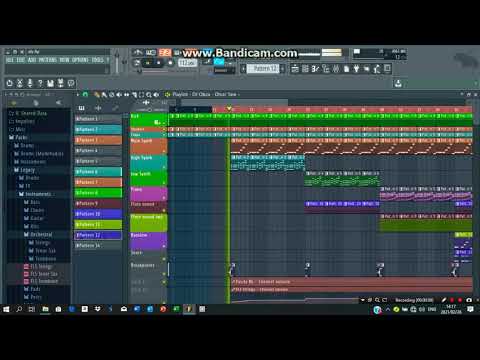Select the Slip tool in the Playlist toolbar
This screenshot has width=480, height=360.
coord(126,95)
